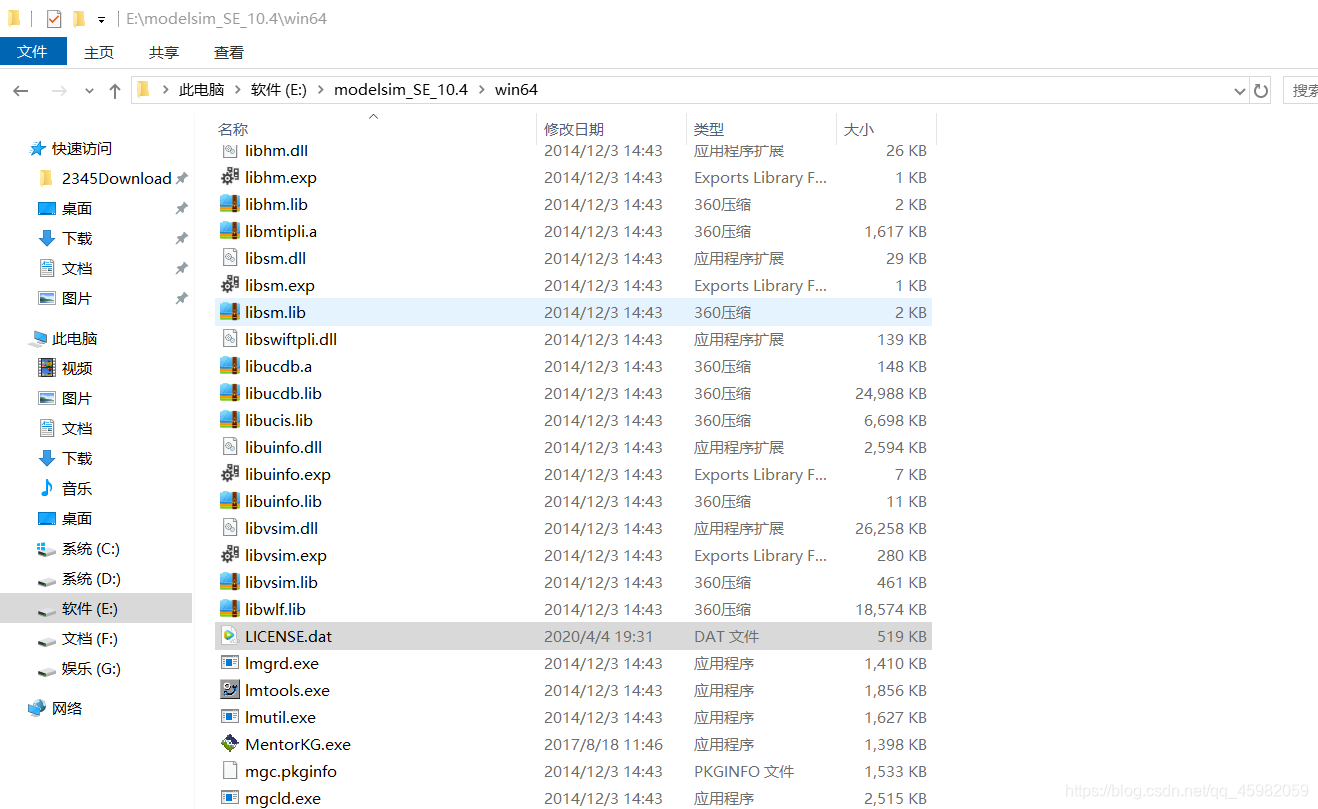Select 娱乐 (G:) drive in sidebar
Image resolution: width=1318 pixels, height=809 pixels.
(91, 668)
